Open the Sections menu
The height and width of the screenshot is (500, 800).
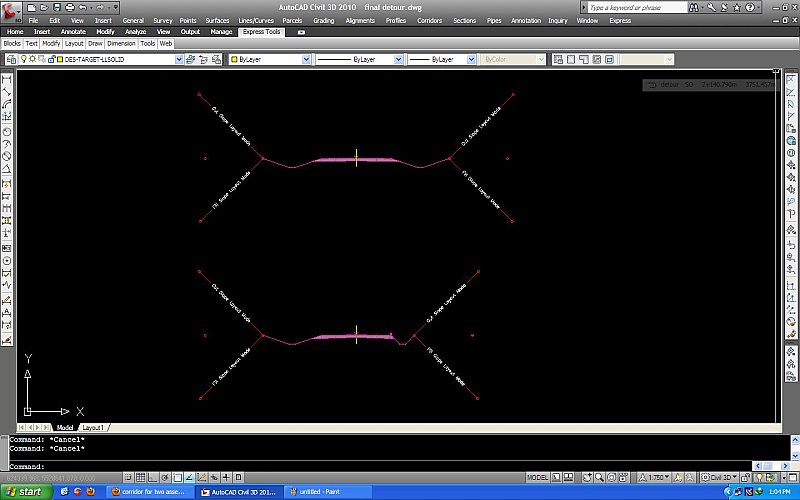click(464, 20)
